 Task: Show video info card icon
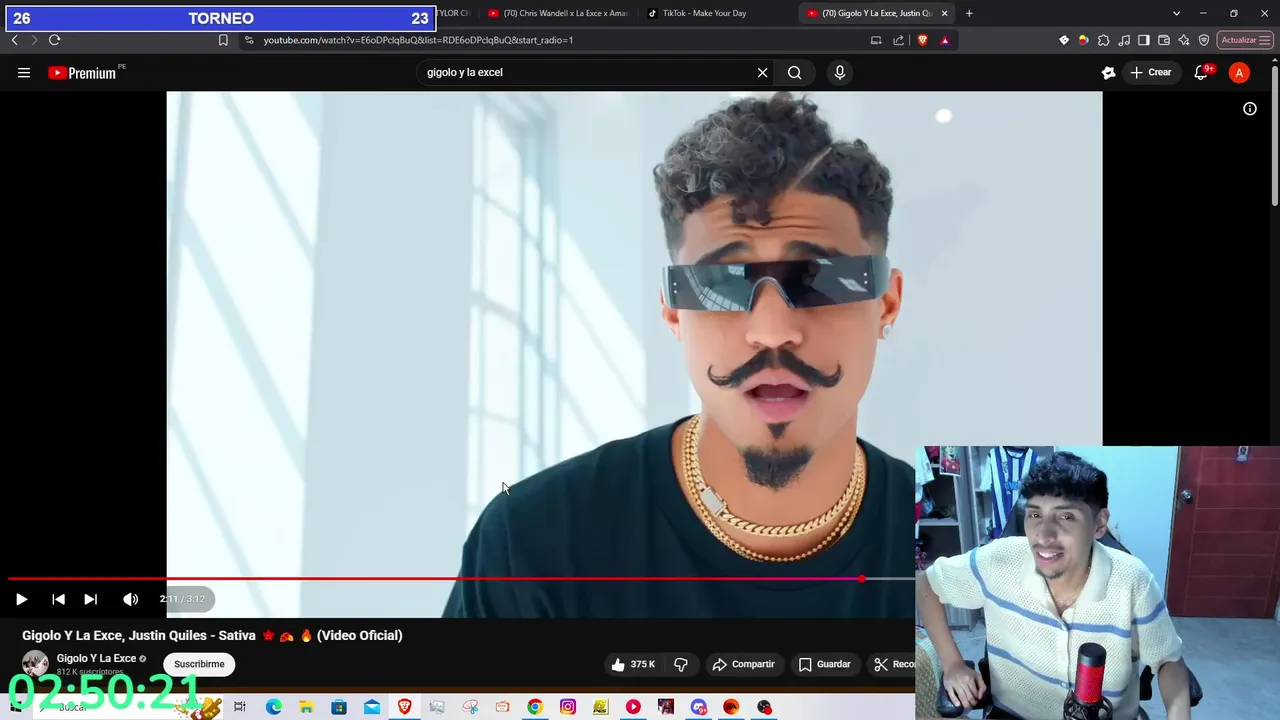tap(1250, 109)
